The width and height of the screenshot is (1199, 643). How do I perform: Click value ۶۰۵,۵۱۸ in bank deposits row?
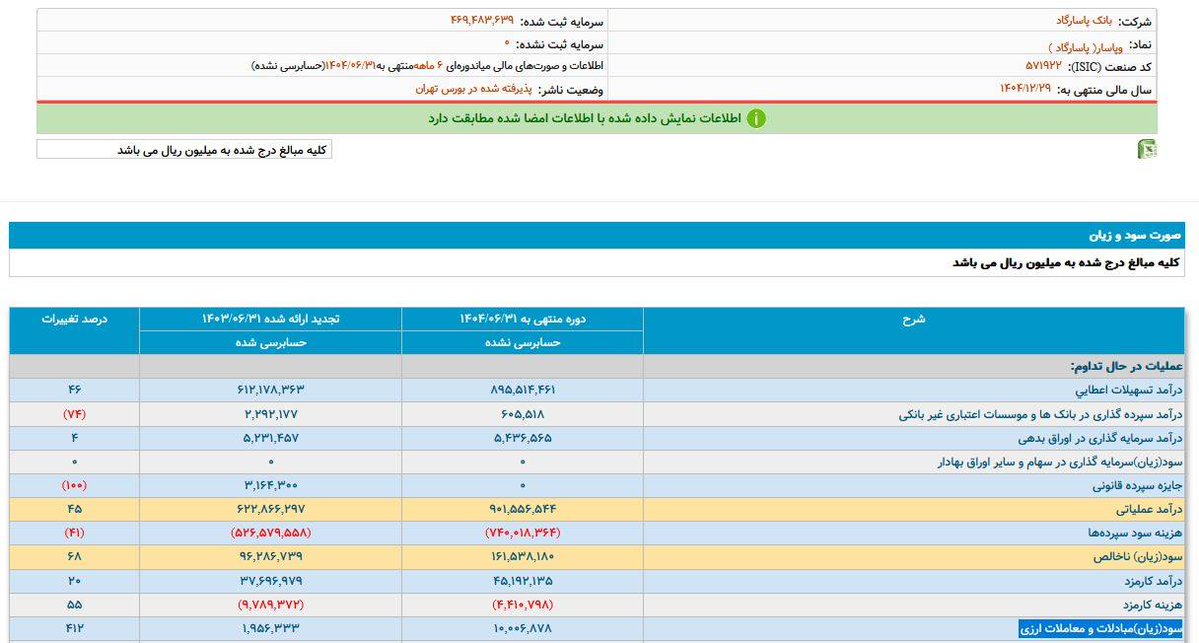tap(523, 414)
